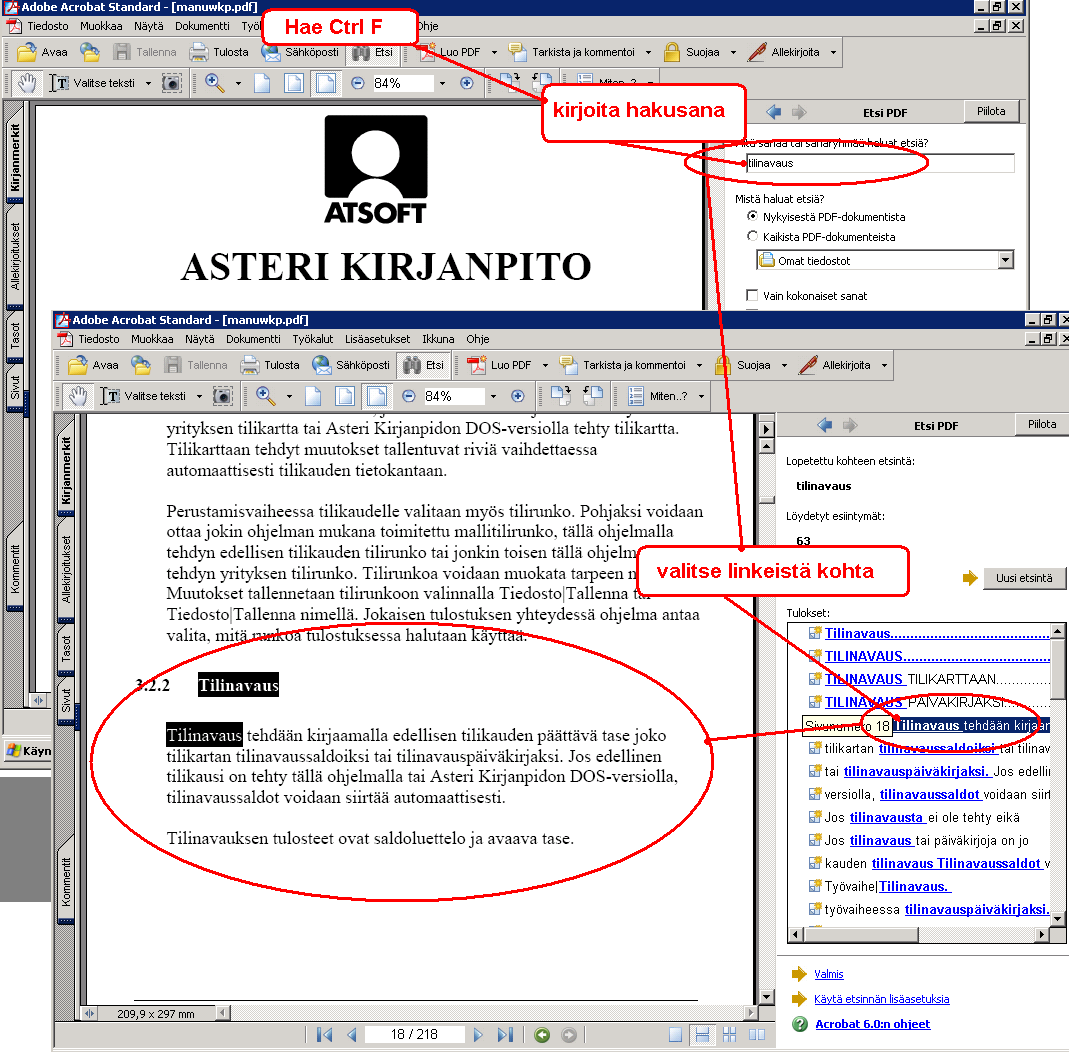Select continuous page layout icon in status bar
The height and width of the screenshot is (1052, 1069).
tap(702, 1034)
